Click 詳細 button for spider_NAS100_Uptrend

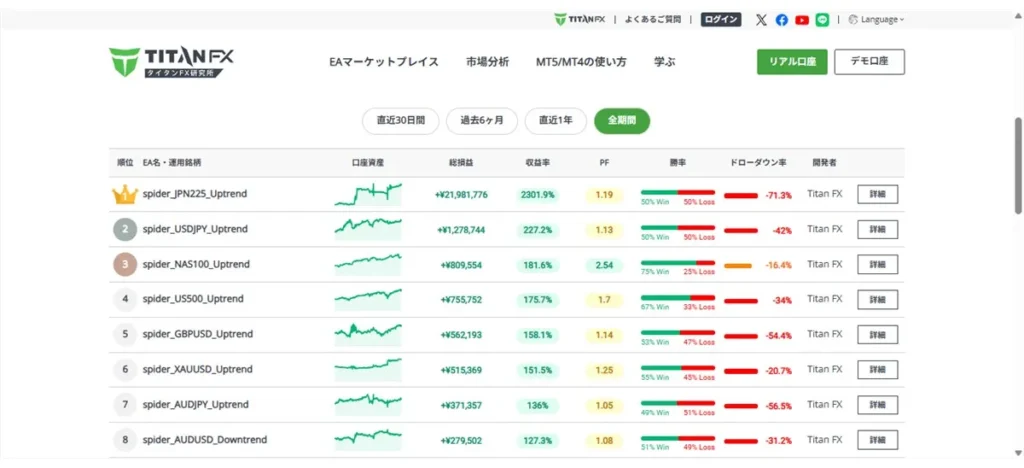877,265
